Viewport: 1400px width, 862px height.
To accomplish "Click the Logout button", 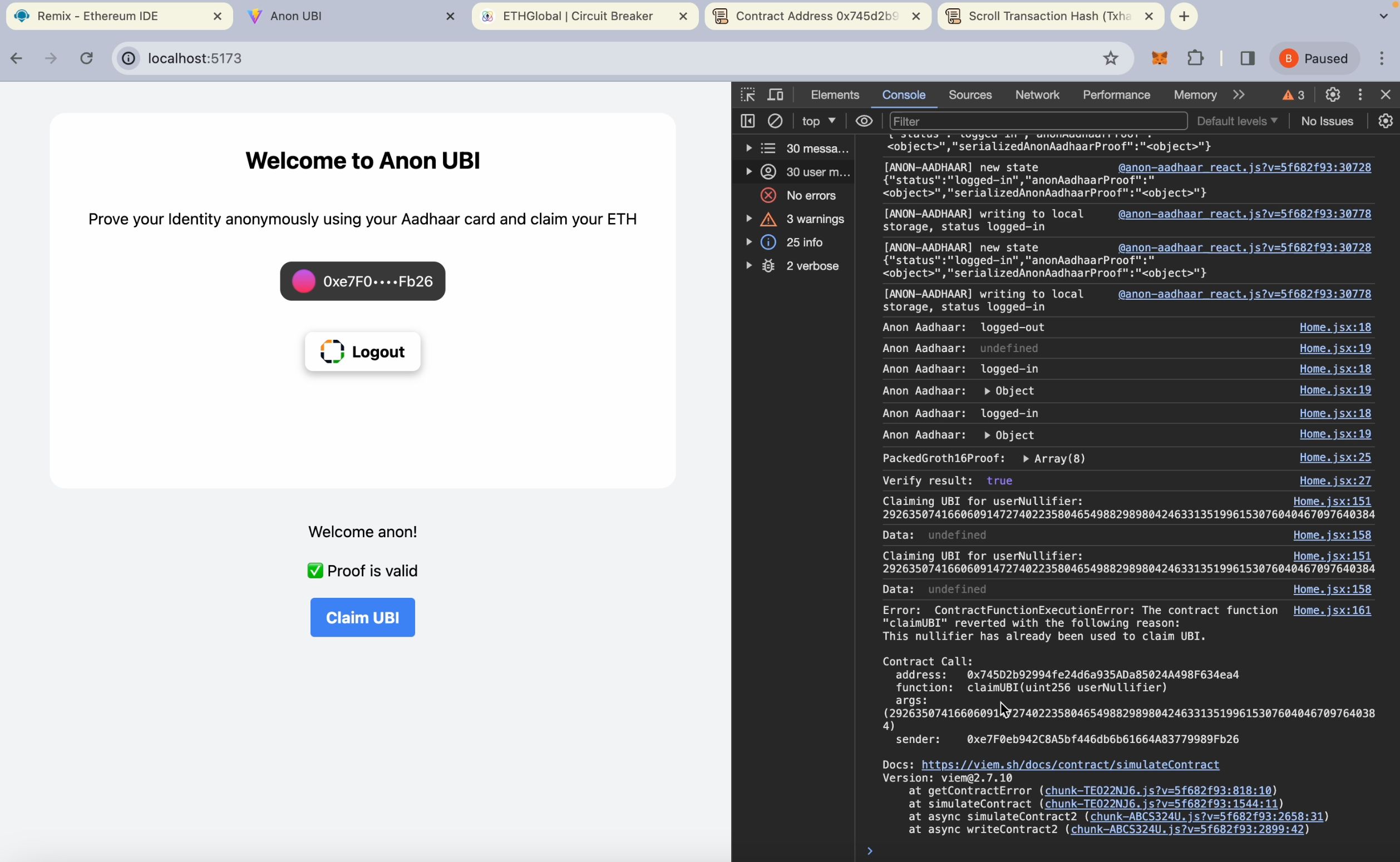I will pyautogui.click(x=362, y=351).
